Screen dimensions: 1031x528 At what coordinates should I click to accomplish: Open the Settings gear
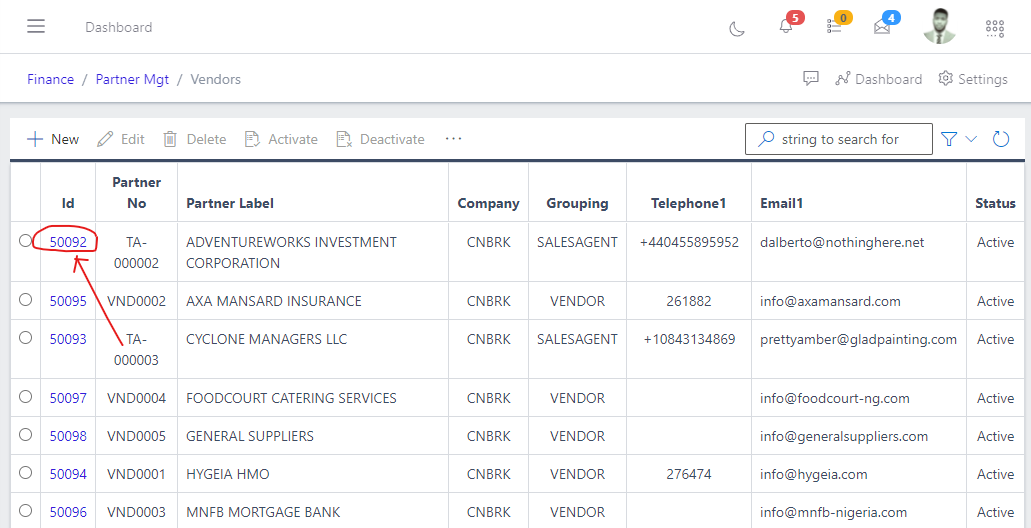coord(972,79)
